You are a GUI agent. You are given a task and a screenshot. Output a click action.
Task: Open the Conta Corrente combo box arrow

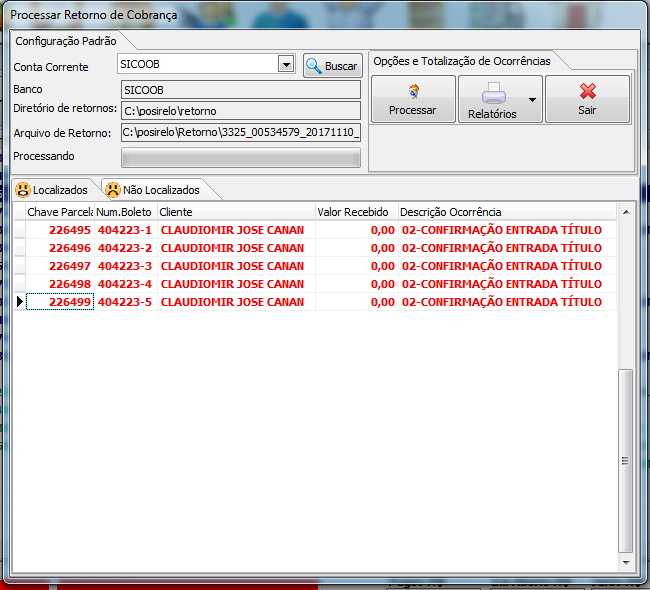(x=286, y=64)
